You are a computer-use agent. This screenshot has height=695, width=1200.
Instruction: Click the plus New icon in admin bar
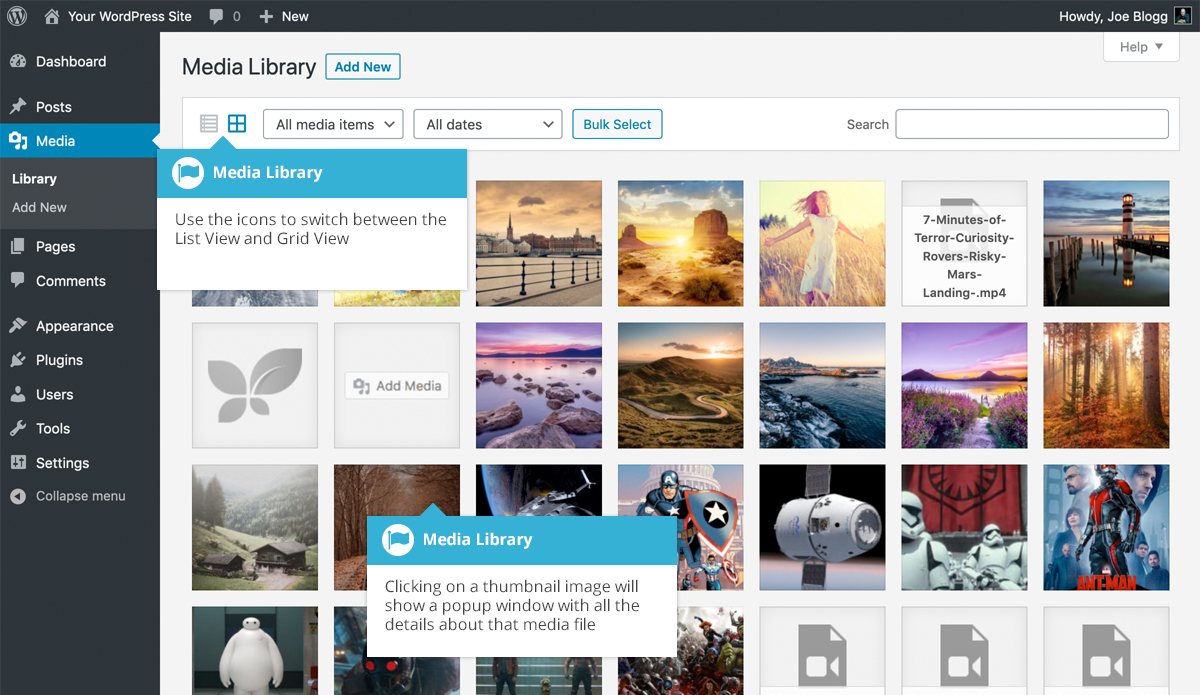coord(266,16)
